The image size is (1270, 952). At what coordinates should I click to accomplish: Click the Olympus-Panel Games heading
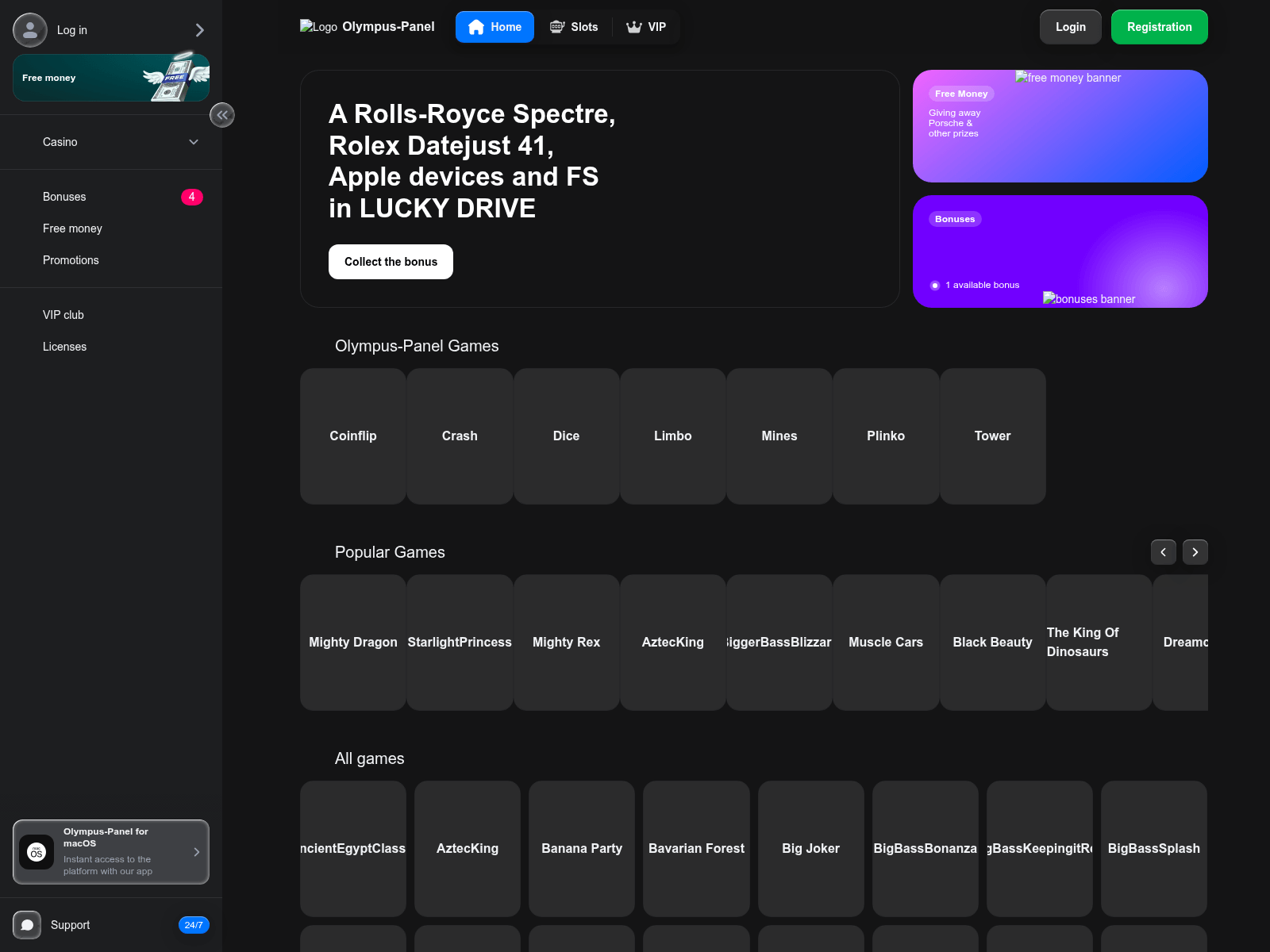click(417, 346)
